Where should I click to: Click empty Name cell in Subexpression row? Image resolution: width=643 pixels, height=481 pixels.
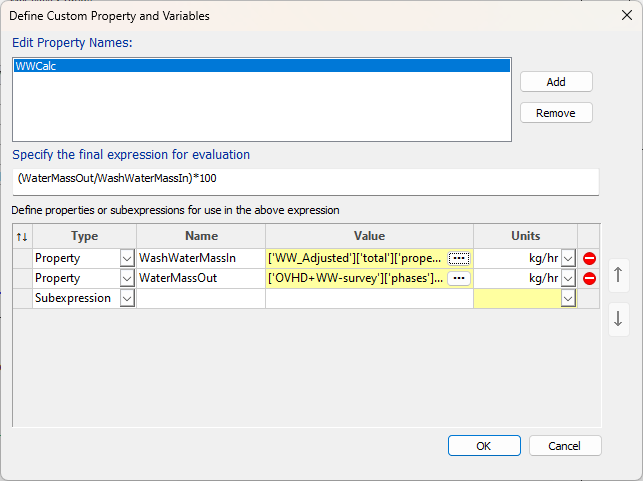pyautogui.click(x=201, y=299)
